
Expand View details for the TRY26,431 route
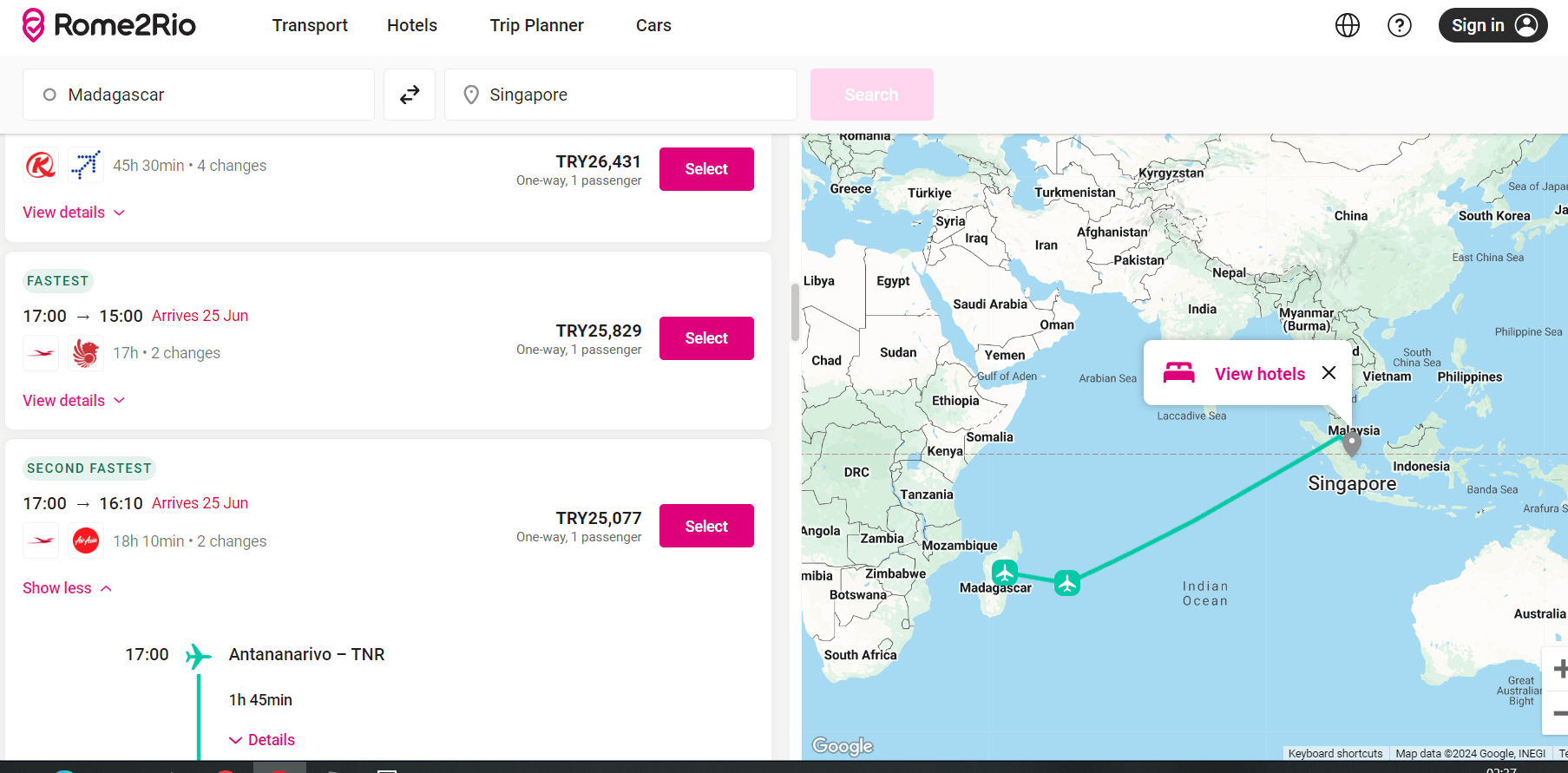tap(74, 213)
